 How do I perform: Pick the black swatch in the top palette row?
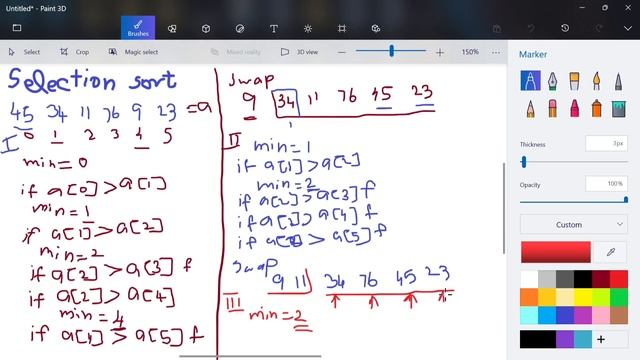point(583,280)
